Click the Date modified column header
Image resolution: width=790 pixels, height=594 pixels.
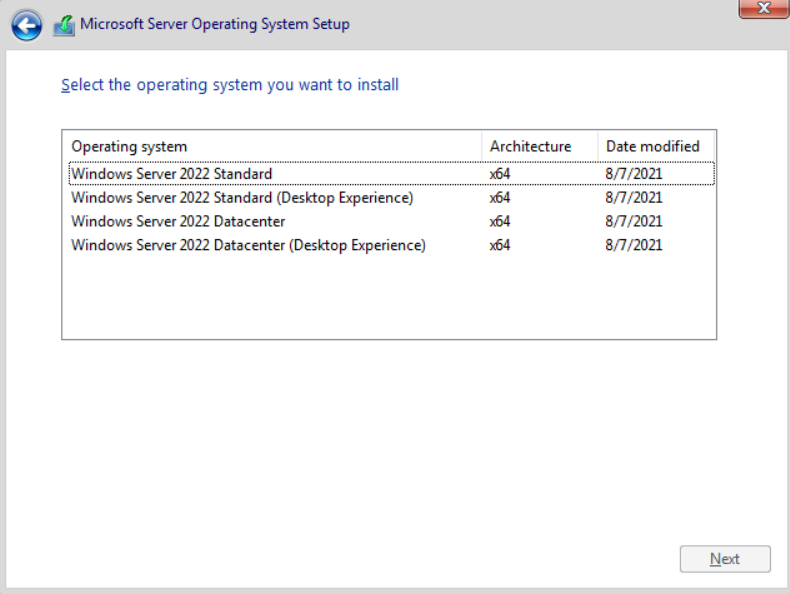click(x=653, y=146)
